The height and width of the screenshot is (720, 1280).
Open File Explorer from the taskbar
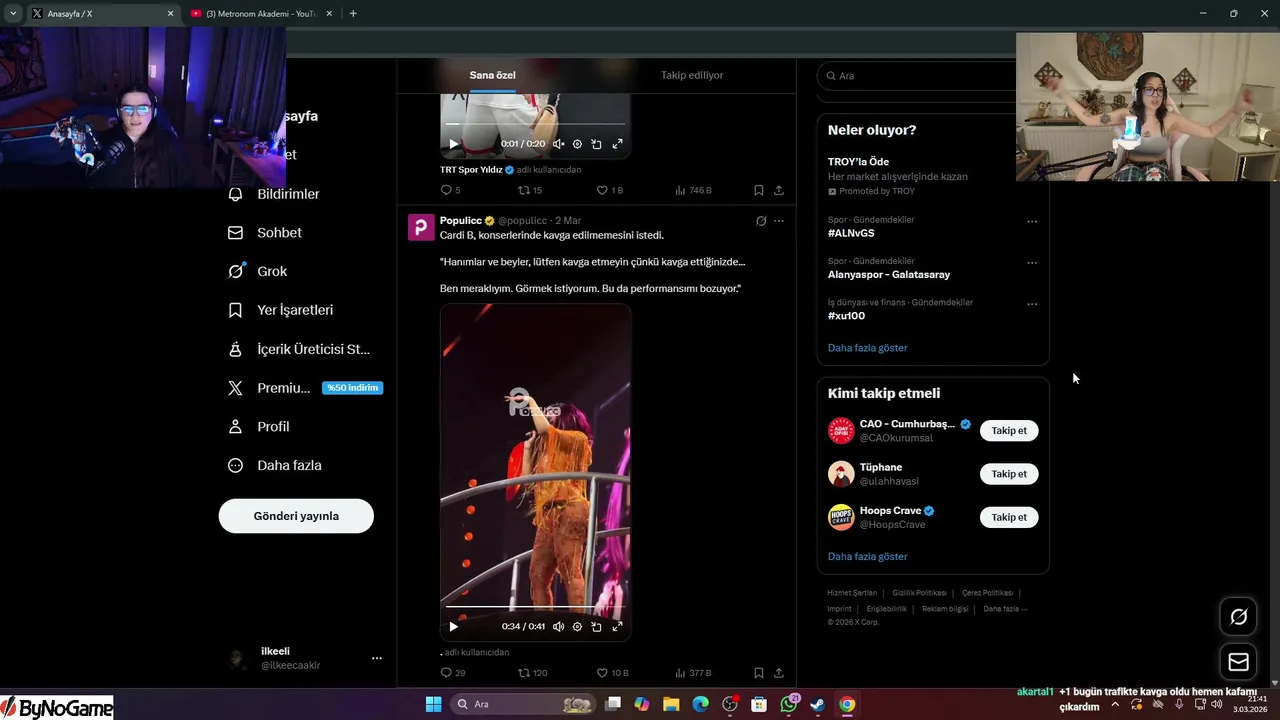click(x=671, y=704)
